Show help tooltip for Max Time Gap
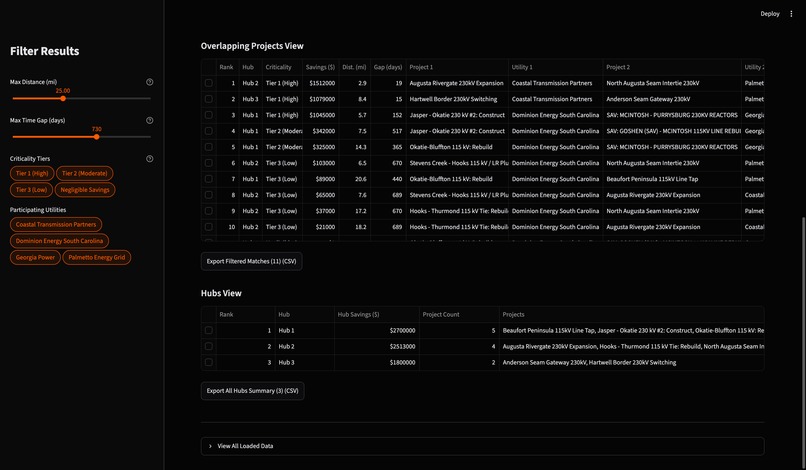This screenshot has height=470, width=806. (x=150, y=120)
